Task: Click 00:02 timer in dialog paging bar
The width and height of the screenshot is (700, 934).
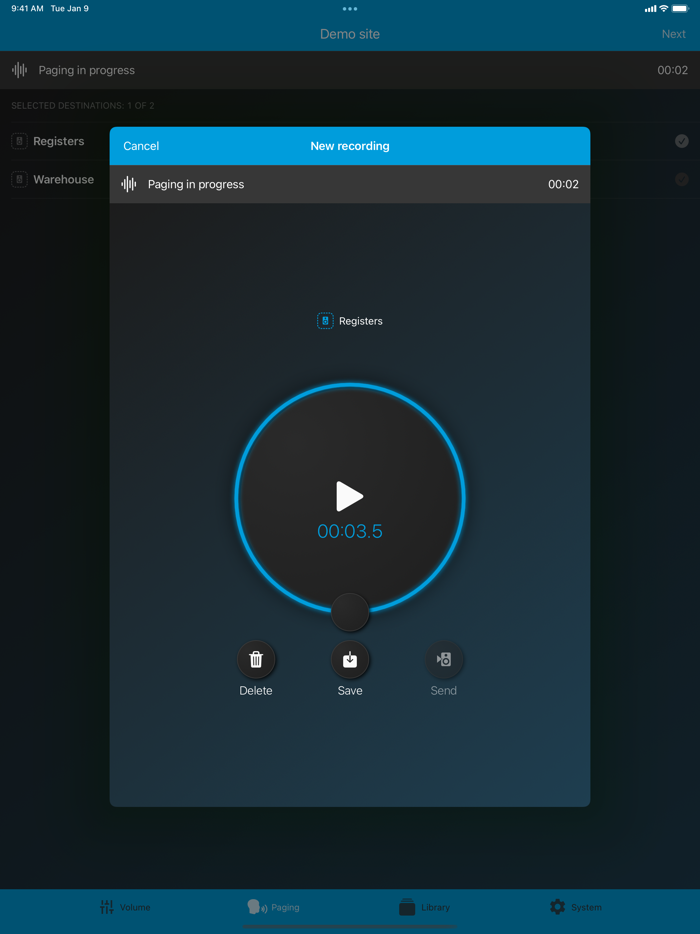Action: (564, 184)
